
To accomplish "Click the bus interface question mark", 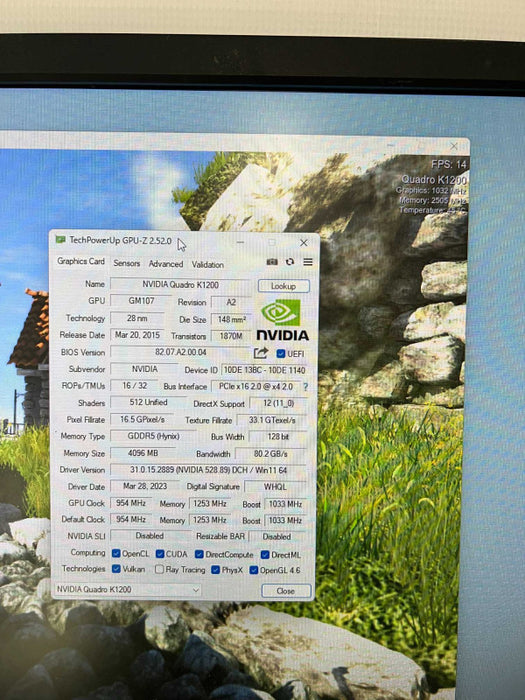I will pos(306,387).
